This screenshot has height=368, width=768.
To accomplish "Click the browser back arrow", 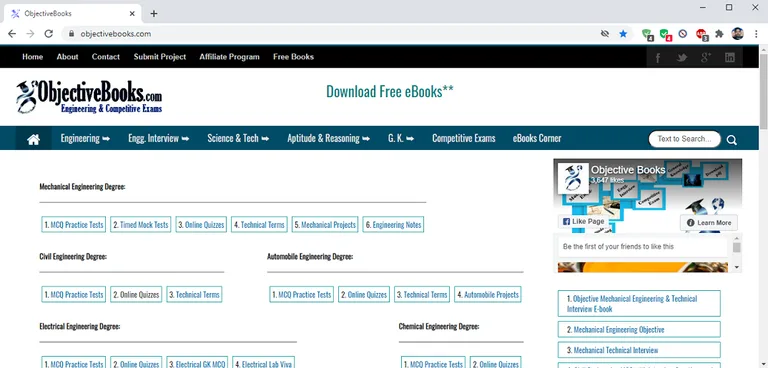I will (12, 34).
